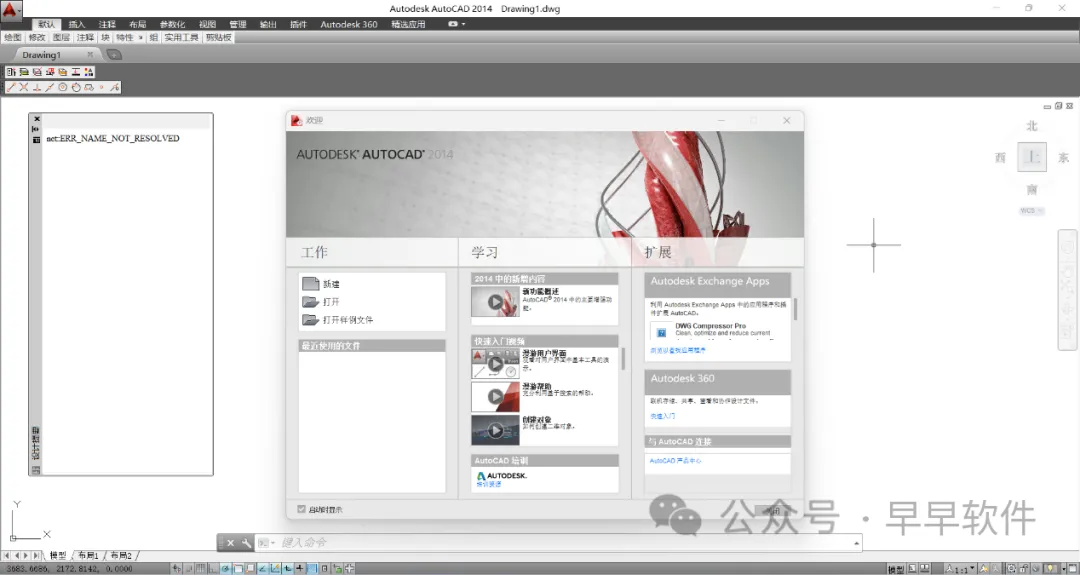Click the 打开 open folder icon
Viewport: 1080px width, 575px height.
coord(310,302)
